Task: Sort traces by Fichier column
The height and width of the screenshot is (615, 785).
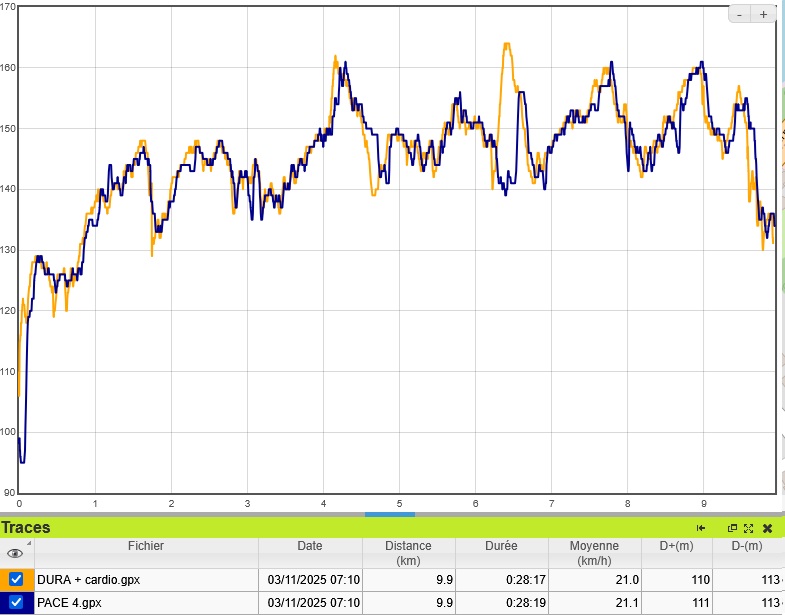Action: (x=145, y=546)
